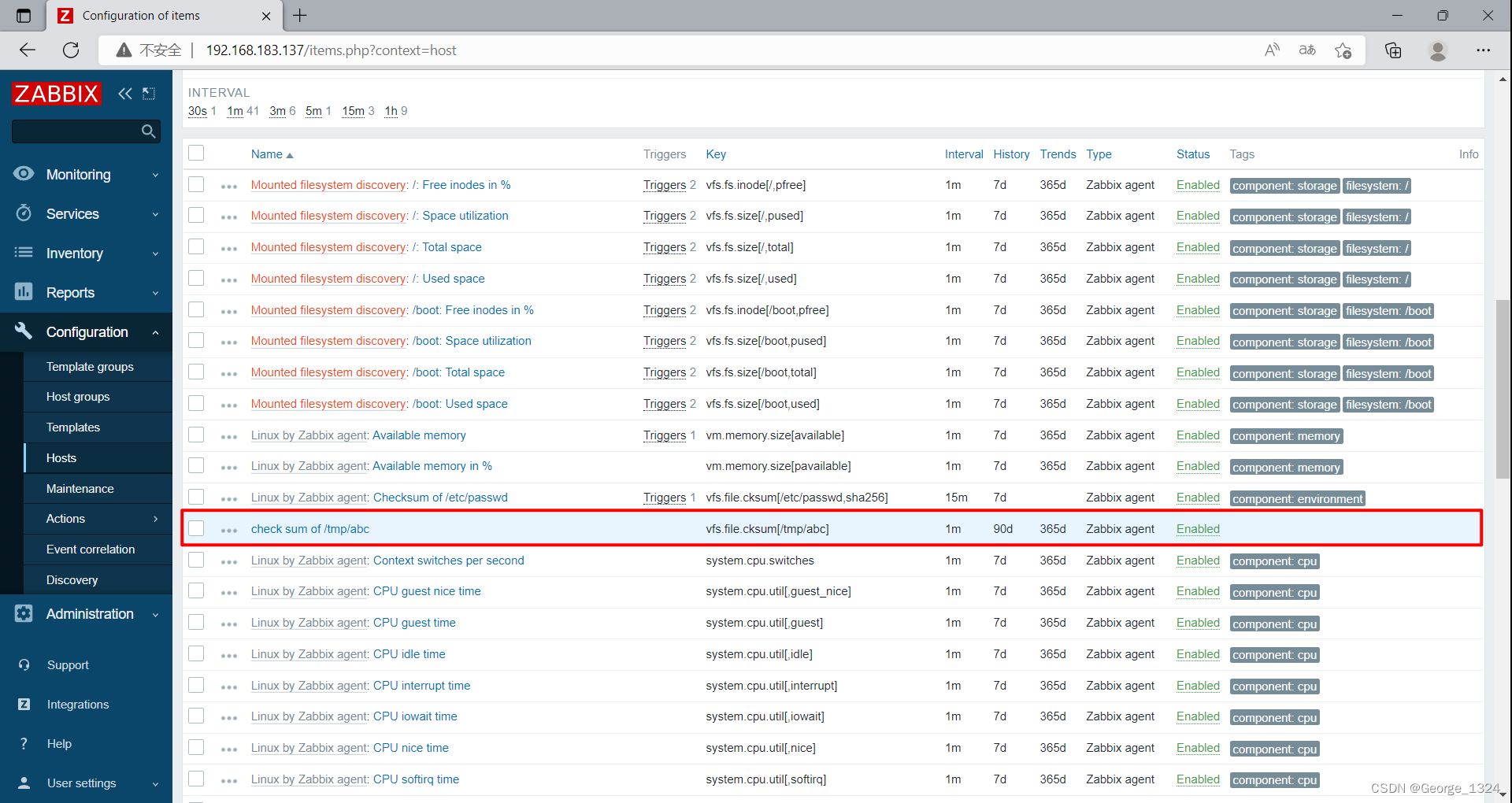Open three-dots menu for Context switches per second

point(229,562)
